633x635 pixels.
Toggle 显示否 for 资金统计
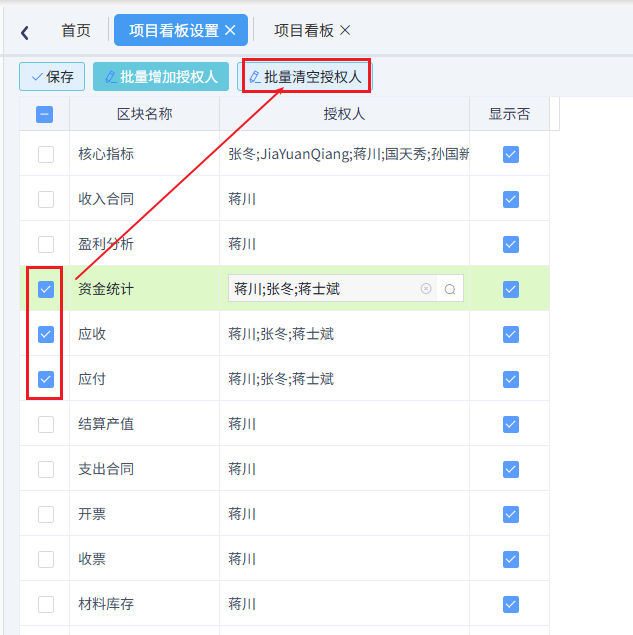tap(511, 289)
